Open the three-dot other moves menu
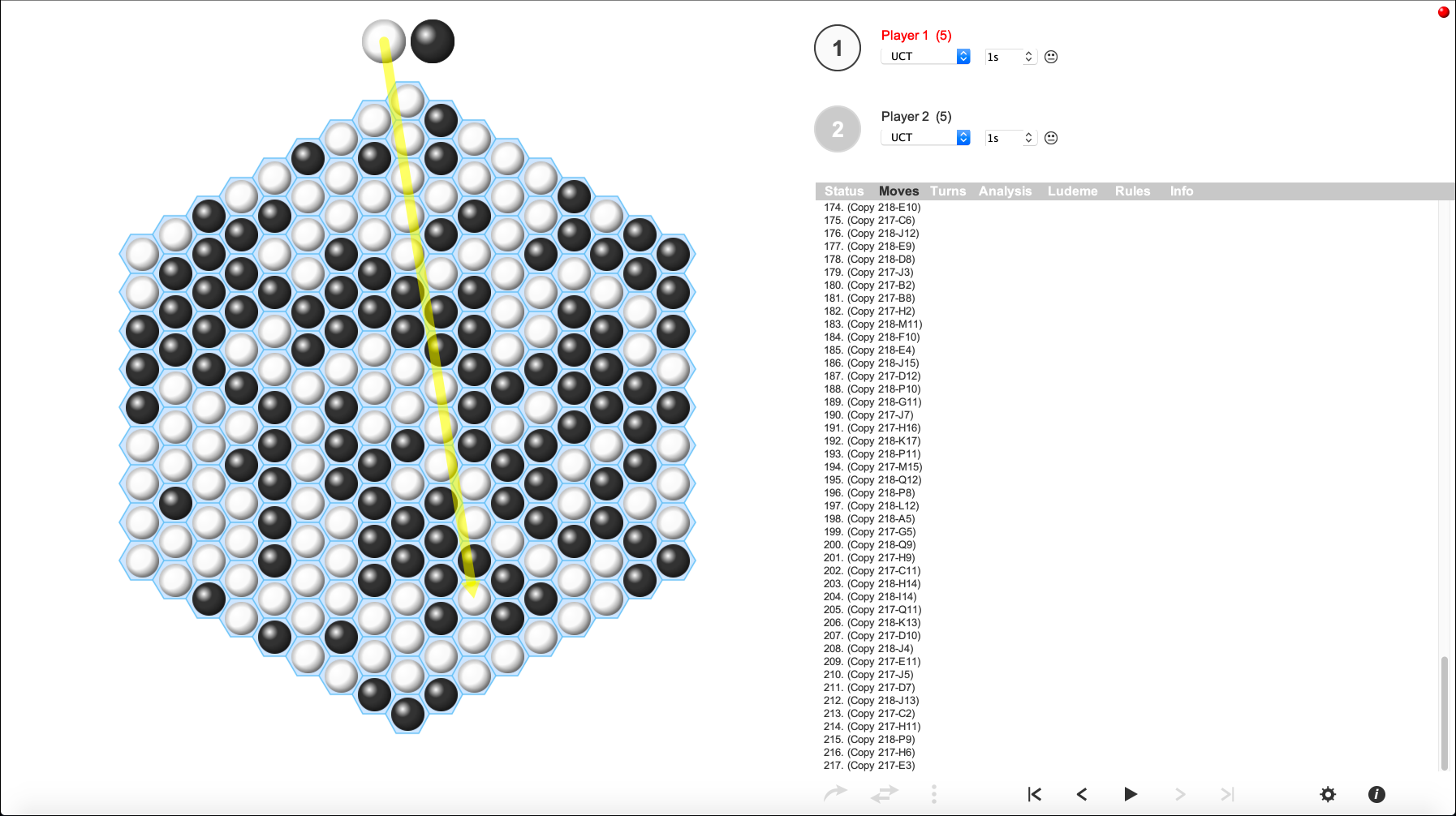 [934, 794]
